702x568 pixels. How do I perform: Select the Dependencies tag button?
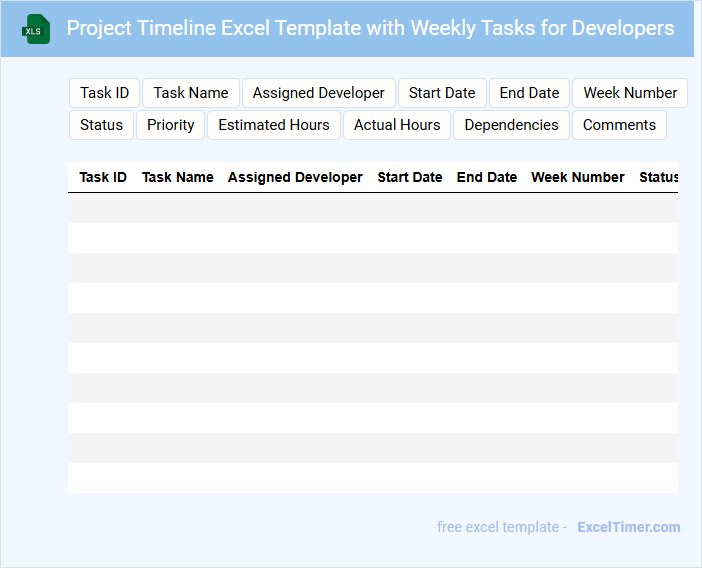(x=511, y=125)
